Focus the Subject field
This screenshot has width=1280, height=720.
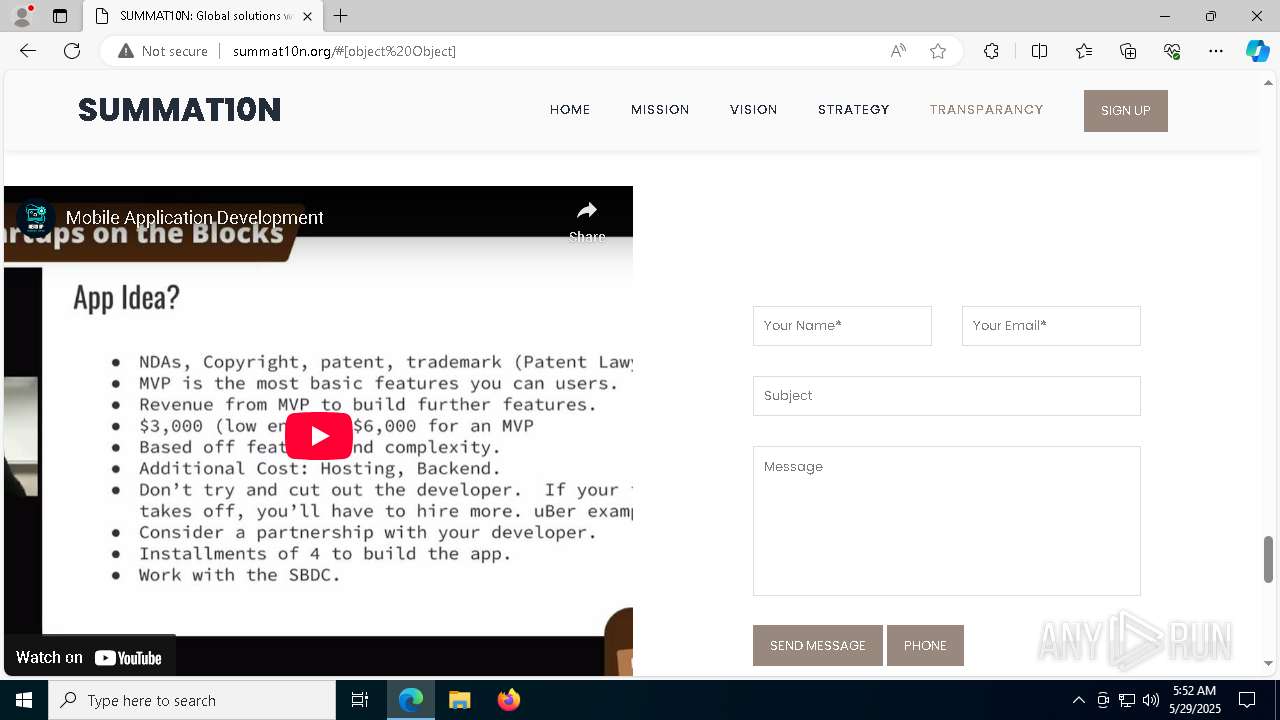(947, 396)
